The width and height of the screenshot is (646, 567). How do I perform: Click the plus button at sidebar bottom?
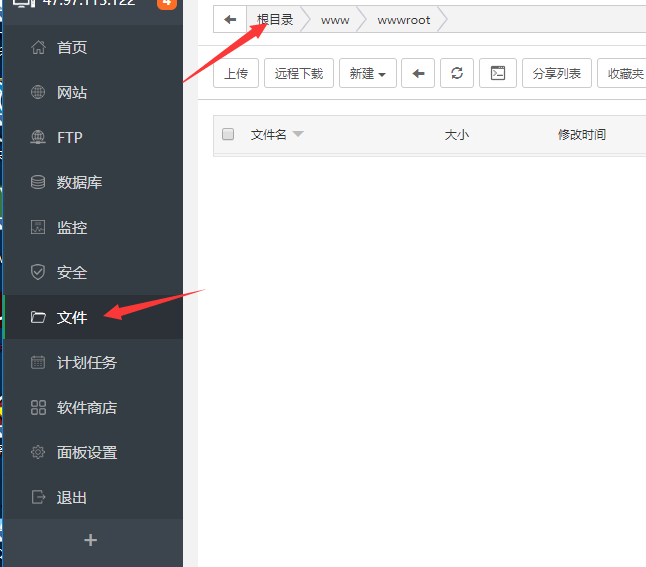(91, 540)
